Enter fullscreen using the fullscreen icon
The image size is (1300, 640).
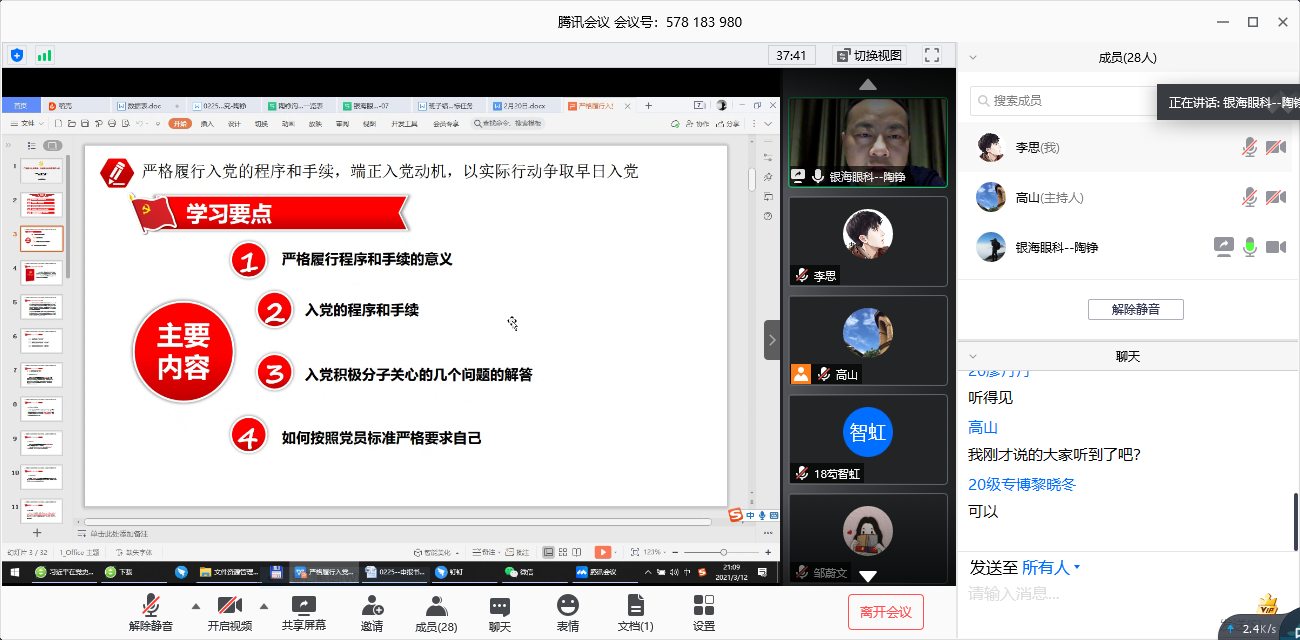(x=932, y=55)
